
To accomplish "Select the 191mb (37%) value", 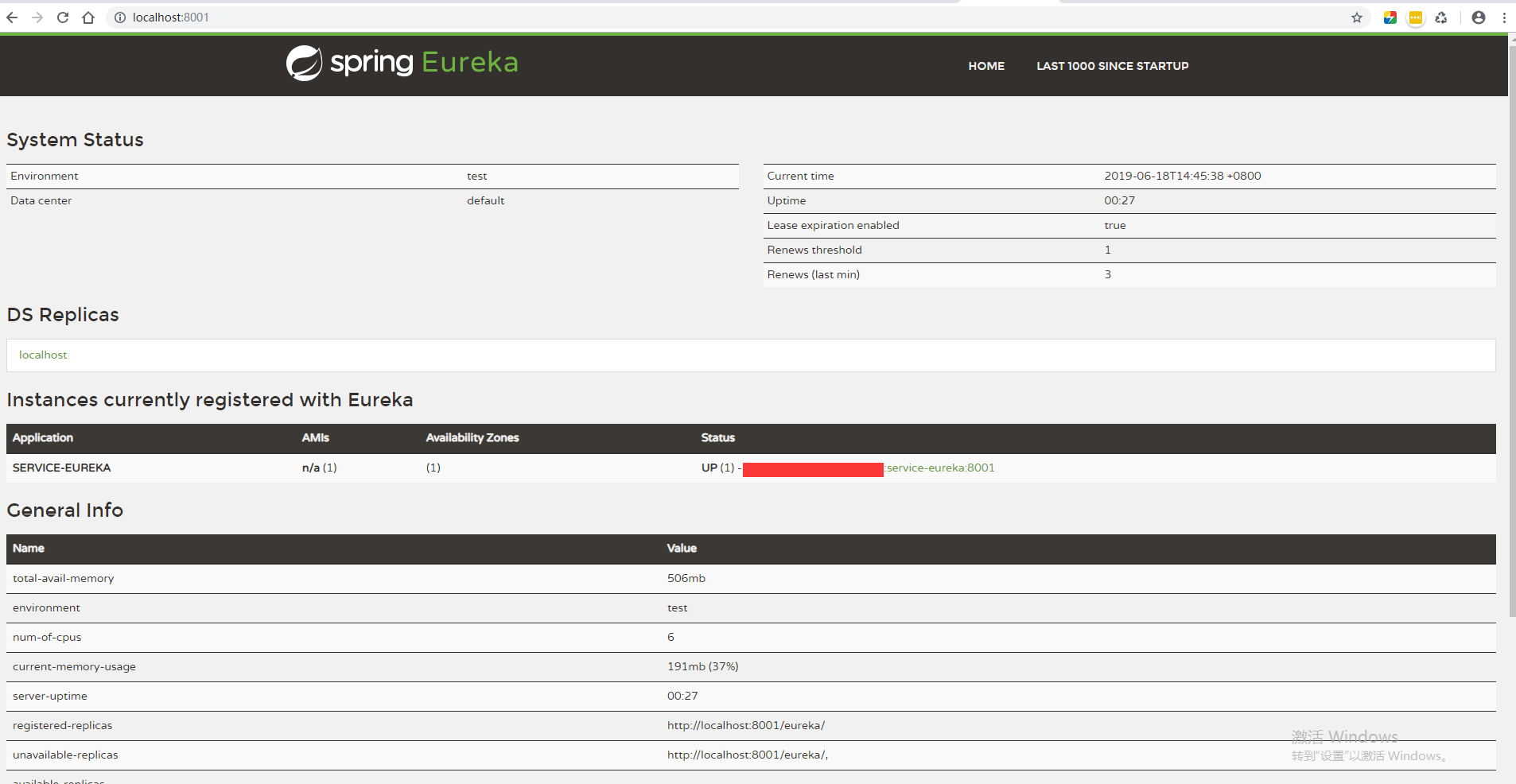I will [703, 666].
